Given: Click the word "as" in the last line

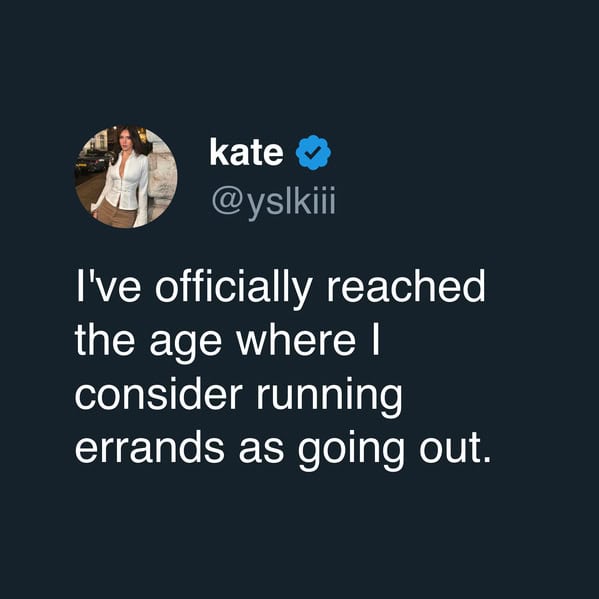Looking at the screenshot, I should click(x=261, y=450).
